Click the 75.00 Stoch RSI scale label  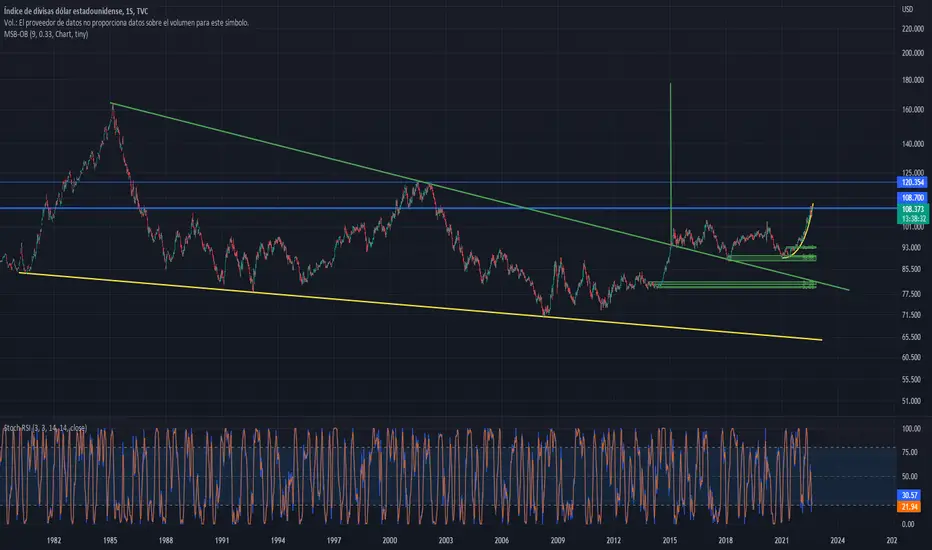[909, 452]
